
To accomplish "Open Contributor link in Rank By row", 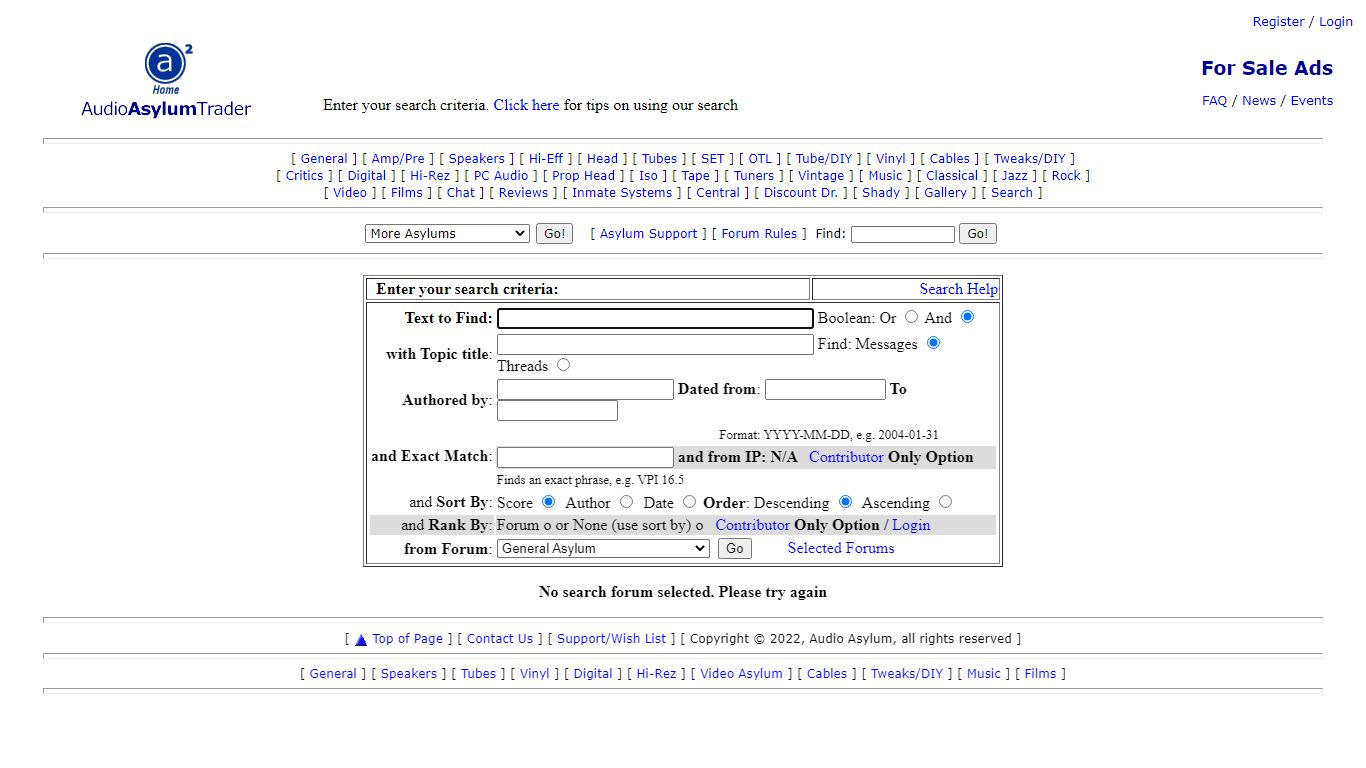I will click(752, 525).
